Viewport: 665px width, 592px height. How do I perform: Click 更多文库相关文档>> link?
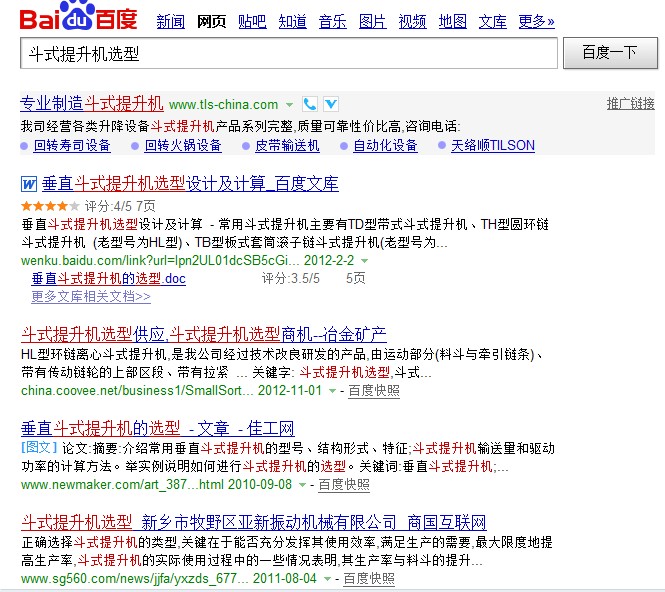[x=91, y=296]
